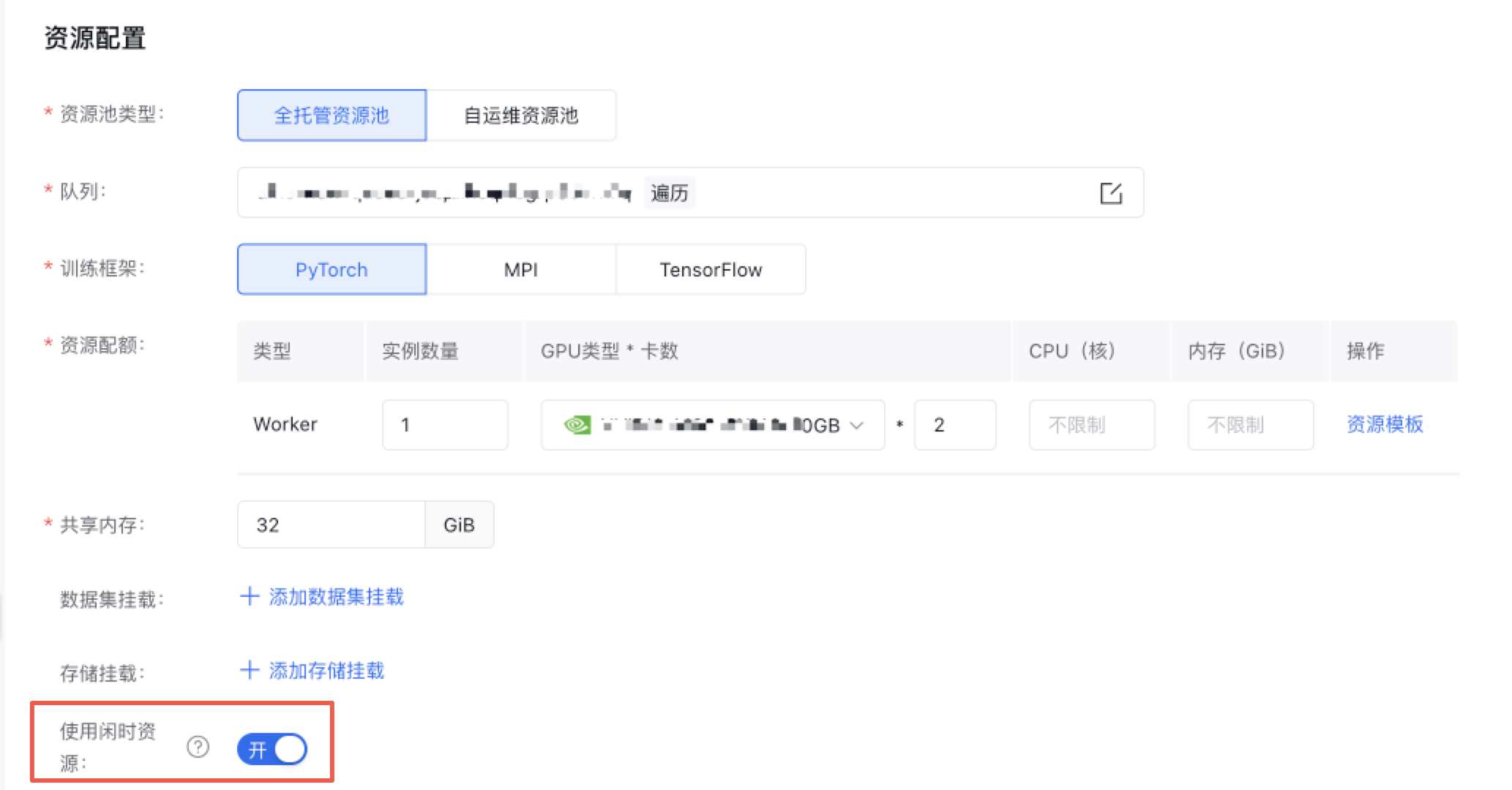The width and height of the screenshot is (1512, 790).
Task: Click the plus icon for dataset mount
Action: pyautogui.click(x=250, y=596)
